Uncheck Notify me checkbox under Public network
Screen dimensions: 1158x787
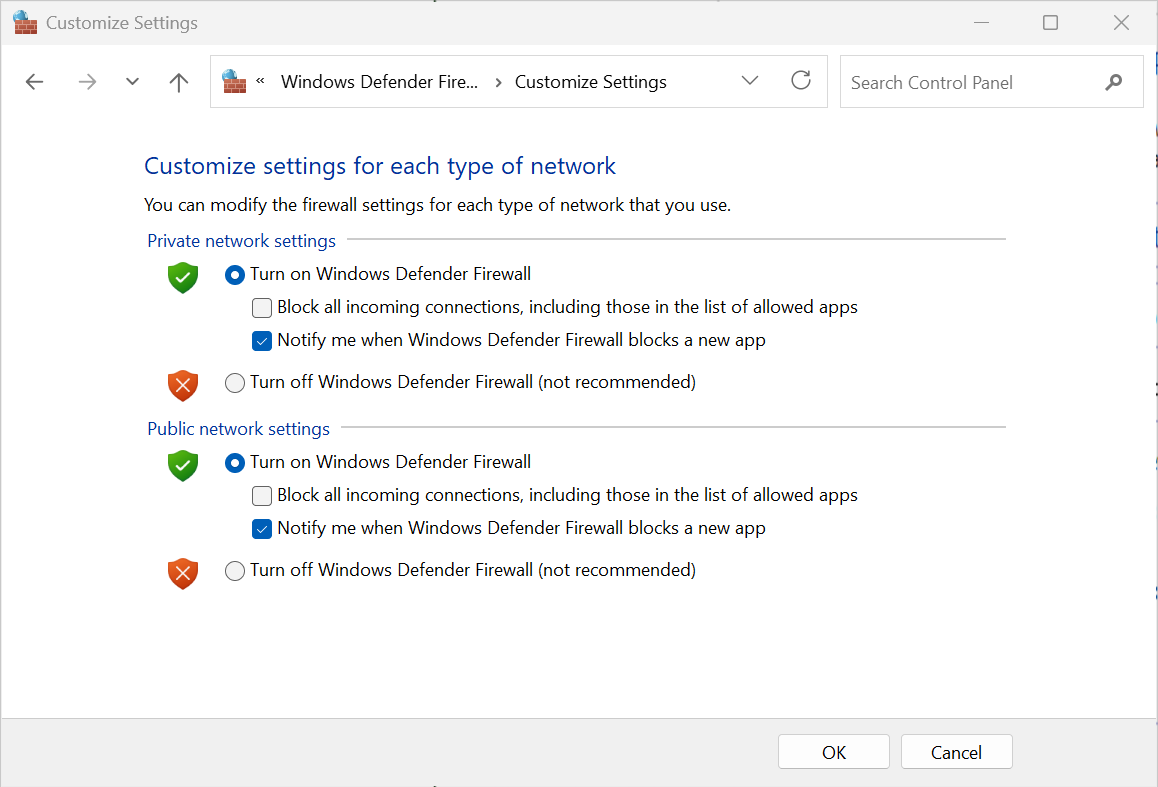(262, 528)
